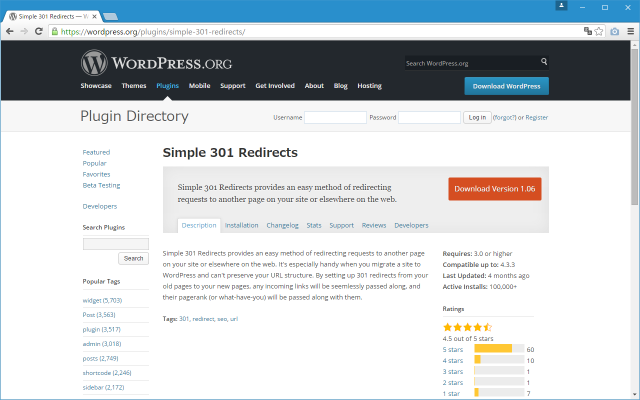
Task: Open the Developers sidebar link
Action: (x=100, y=207)
